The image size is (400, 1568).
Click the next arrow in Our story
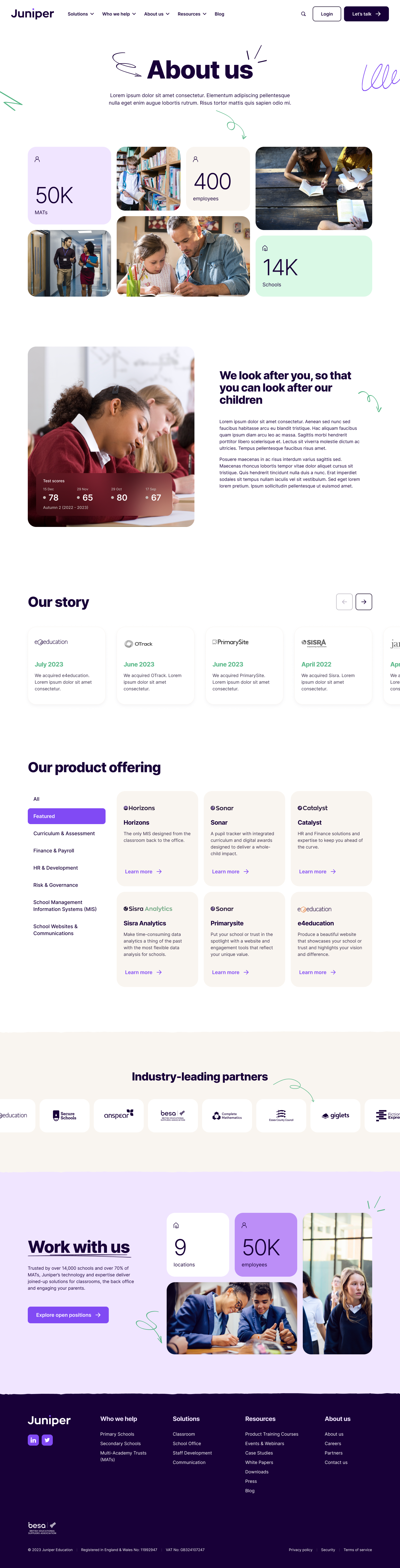click(x=363, y=601)
